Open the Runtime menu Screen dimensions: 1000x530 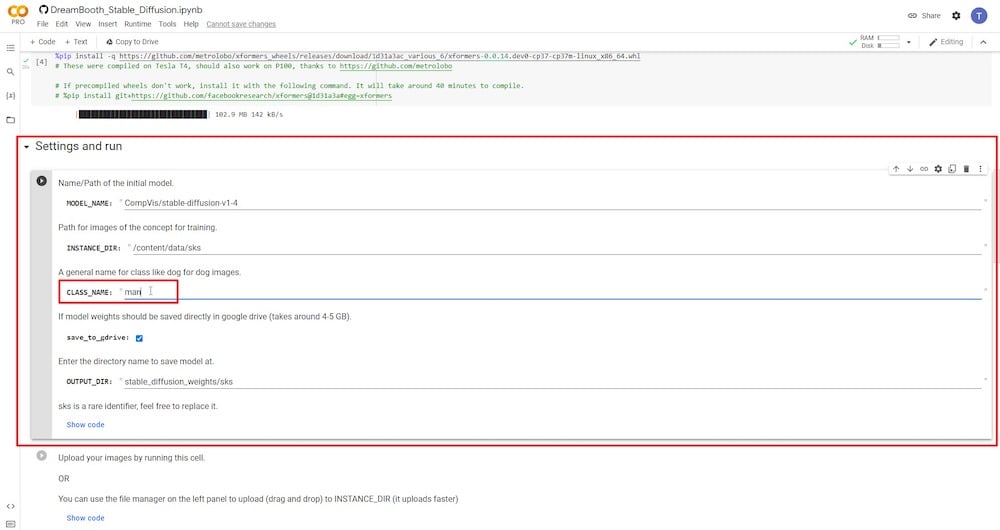coord(138,24)
